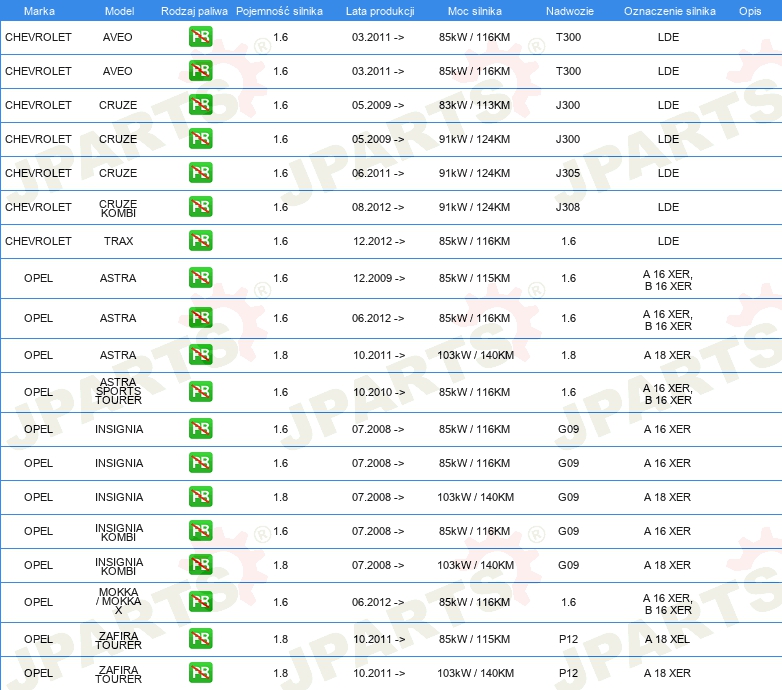
Task: Select the CRUZE KOMBI model cell
Action: coord(118,208)
